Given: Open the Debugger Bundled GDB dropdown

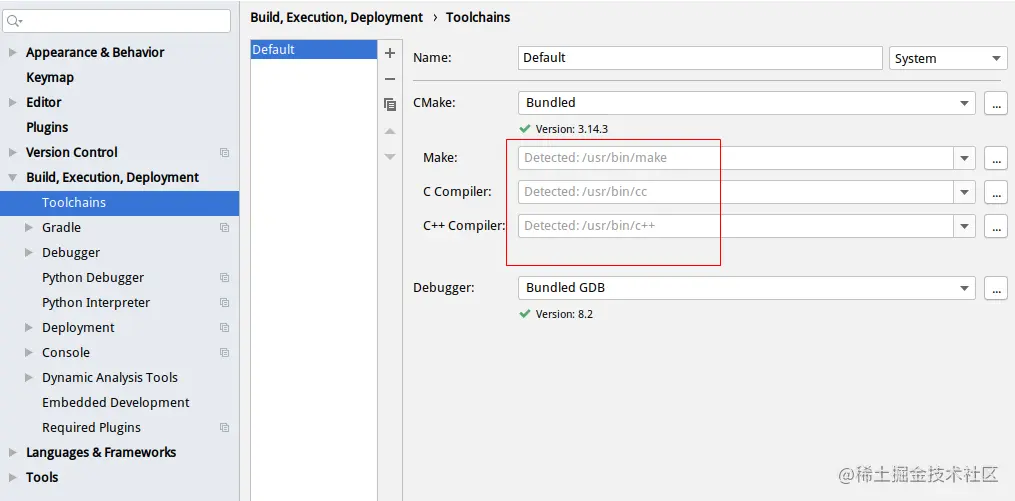Looking at the screenshot, I should (746, 288).
